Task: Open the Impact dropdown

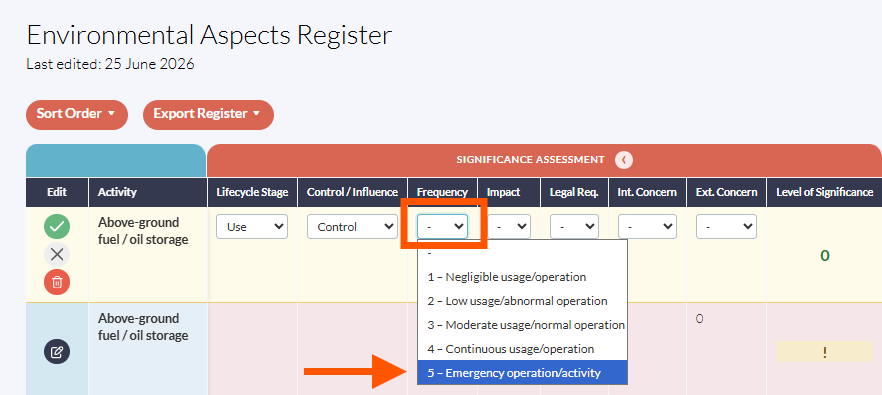Action: click(x=508, y=227)
